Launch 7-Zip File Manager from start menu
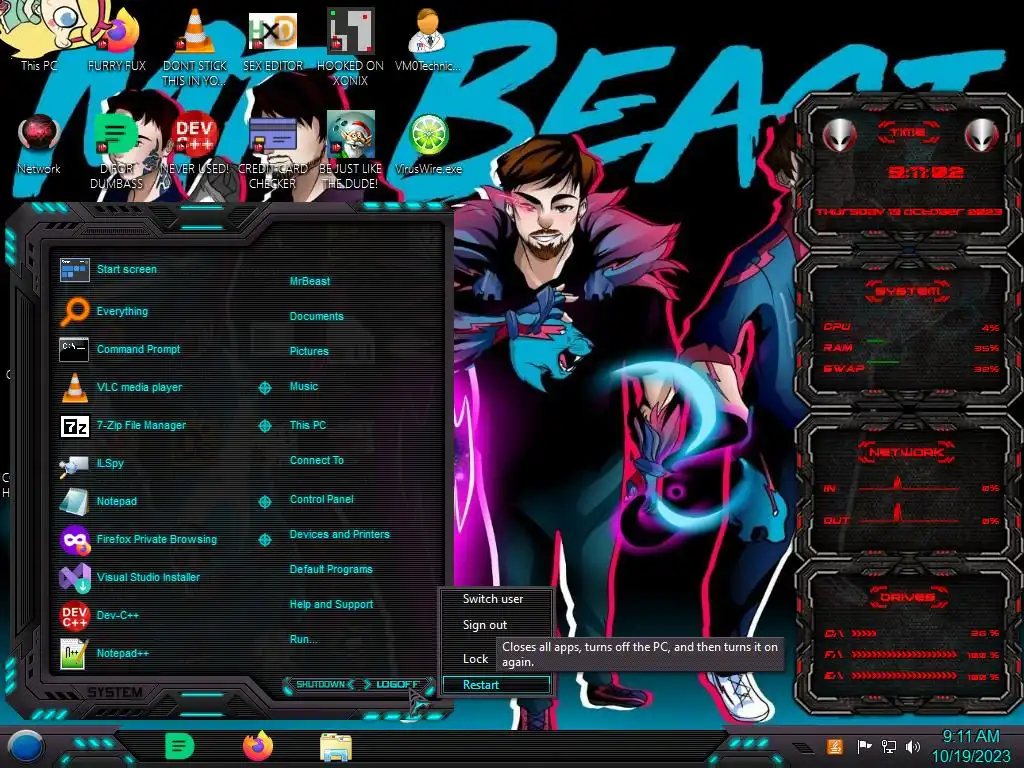Viewport: 1024px width, 768px height. click(123, 426)
